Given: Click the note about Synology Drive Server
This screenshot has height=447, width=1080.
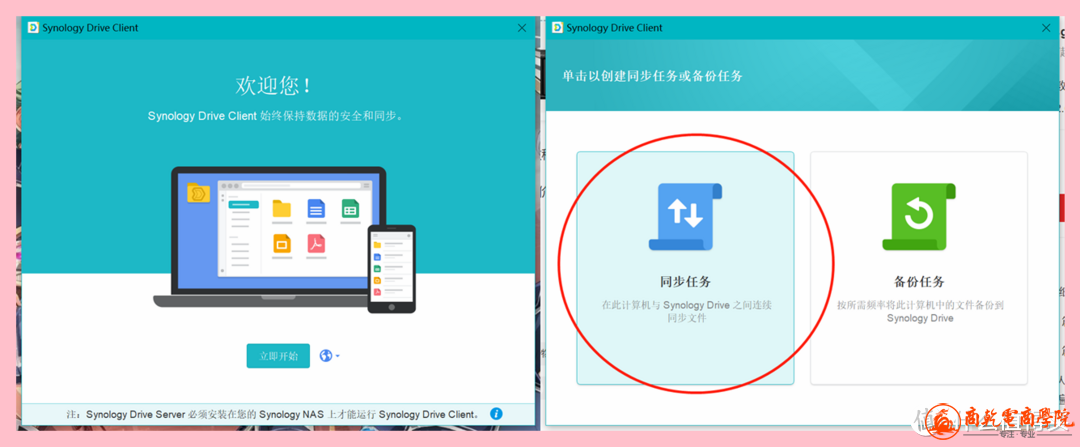Looking at the screenshot, I should click(x=273, y=415).
